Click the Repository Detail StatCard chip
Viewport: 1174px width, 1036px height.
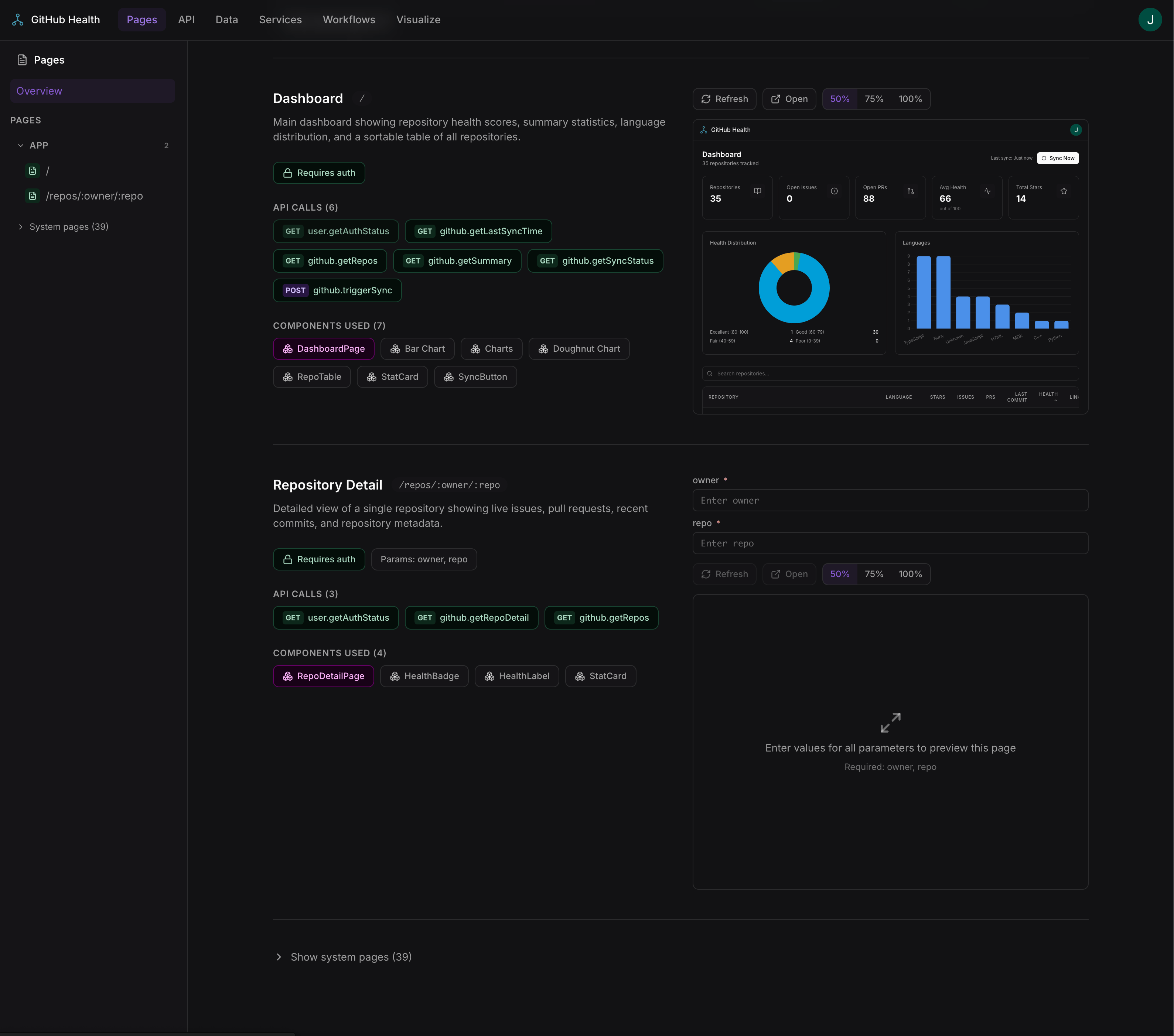[x=600, y=676]
